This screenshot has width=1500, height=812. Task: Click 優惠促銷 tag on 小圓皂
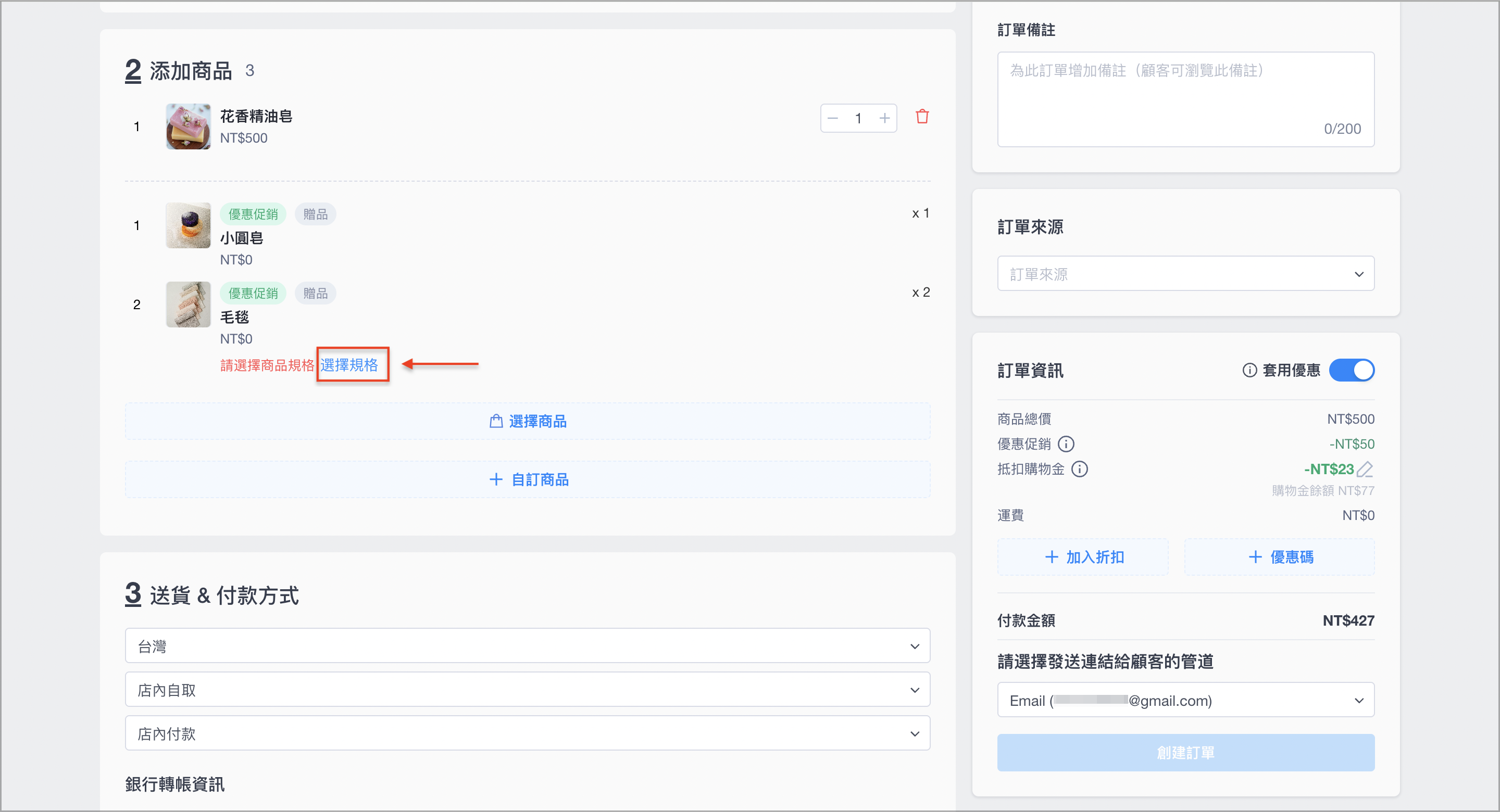tap(253, 214)
